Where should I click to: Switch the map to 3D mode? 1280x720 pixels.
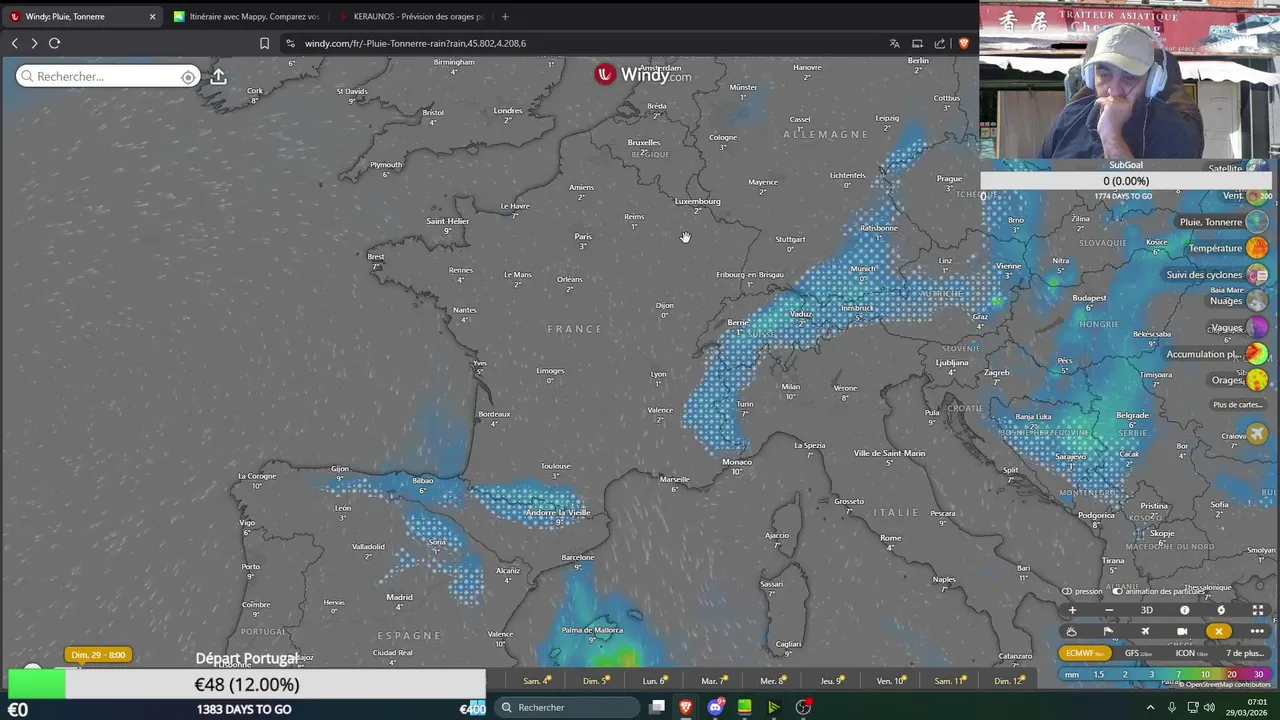(x=1147, y=610)
